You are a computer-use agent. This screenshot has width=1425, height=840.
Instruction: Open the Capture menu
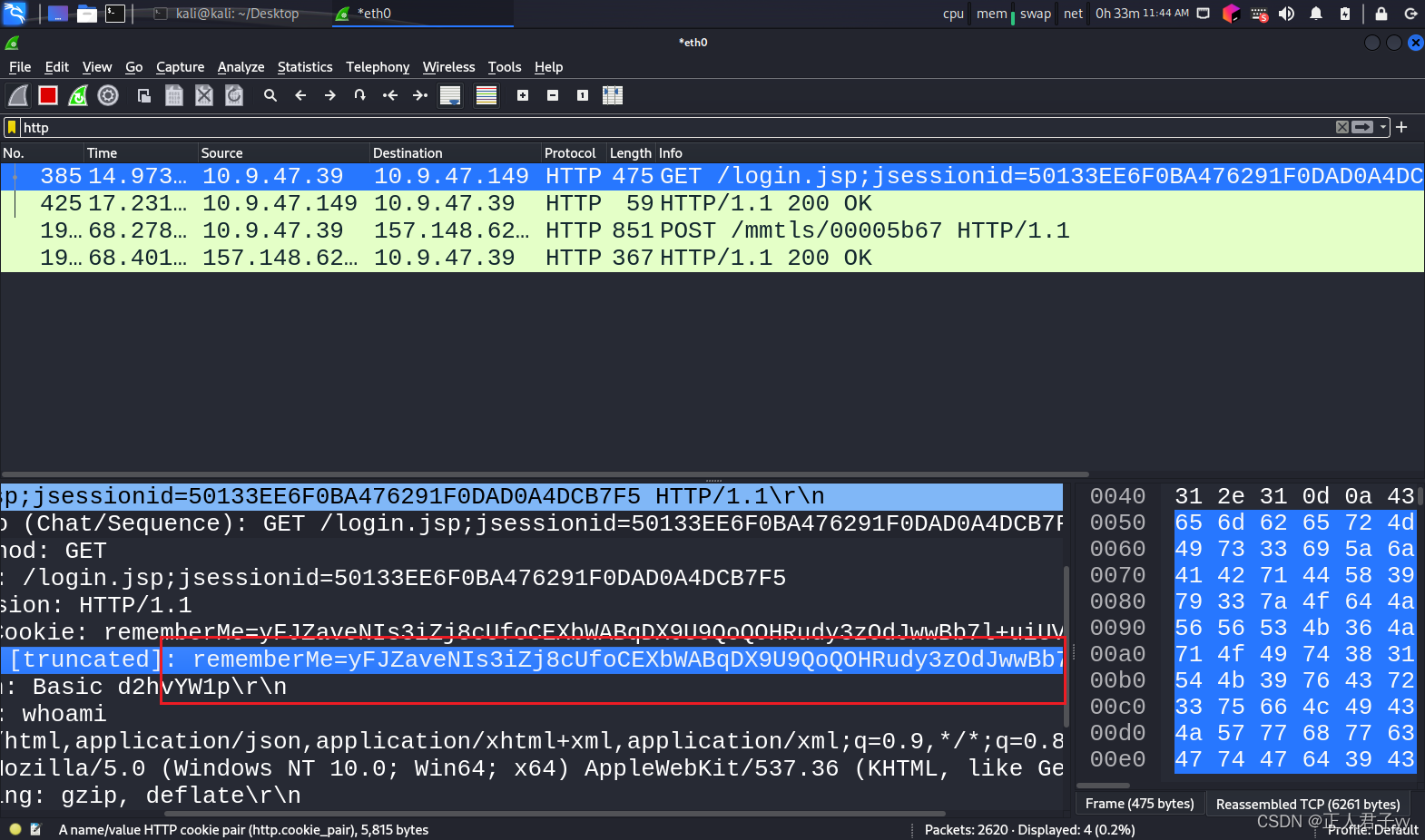pyautogui.click(x=181, y=67)
